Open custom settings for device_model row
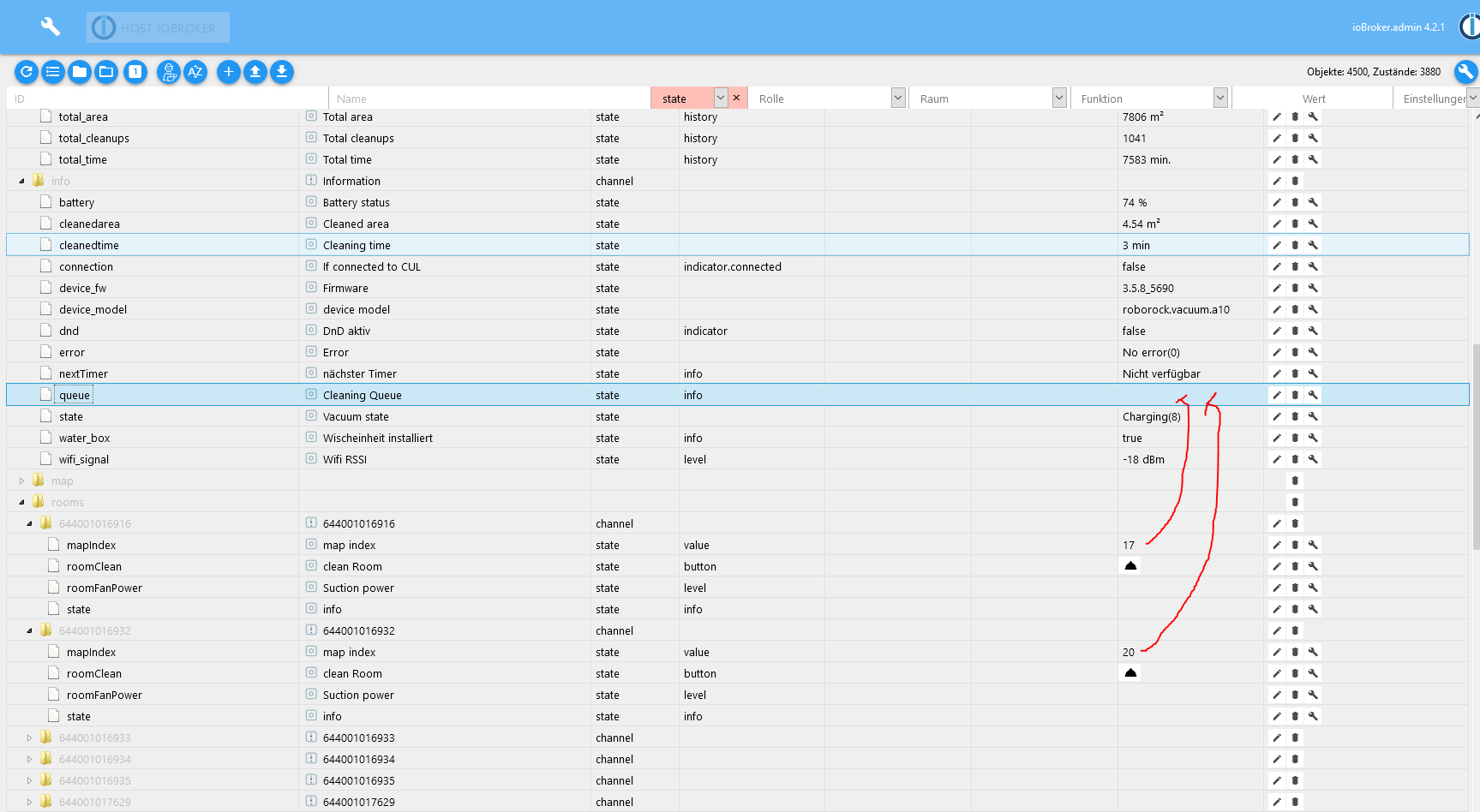1480x812 pixels. (1313, 309)
